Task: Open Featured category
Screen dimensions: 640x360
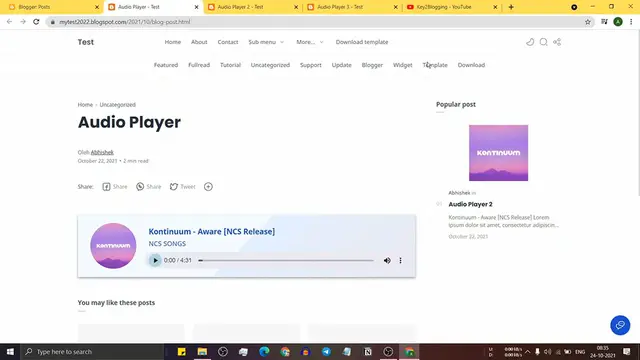Action: pos(166,65)
